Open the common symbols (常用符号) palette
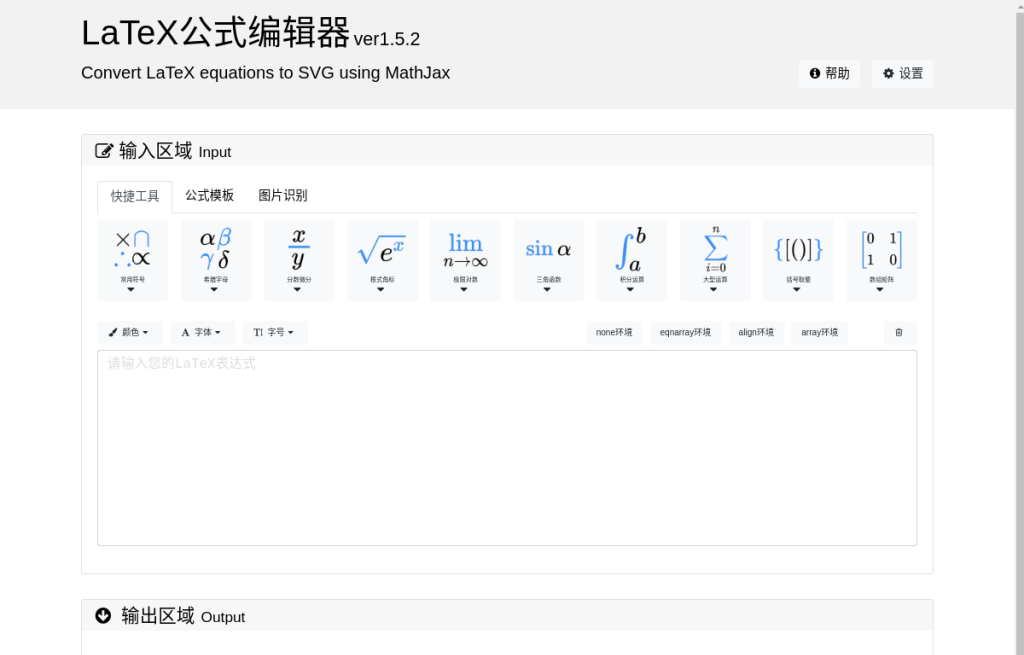The image size is (1024, 655). (132, 260)
